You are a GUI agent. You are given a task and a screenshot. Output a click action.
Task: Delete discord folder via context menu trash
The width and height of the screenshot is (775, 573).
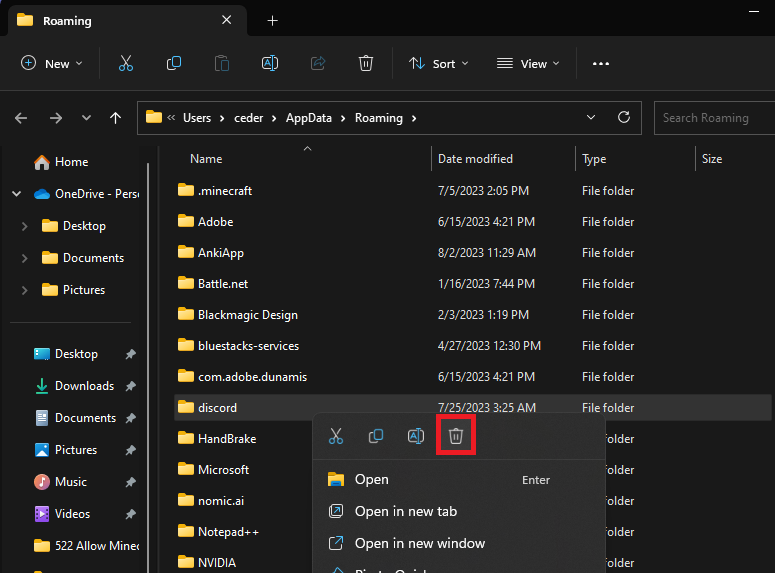456,436
